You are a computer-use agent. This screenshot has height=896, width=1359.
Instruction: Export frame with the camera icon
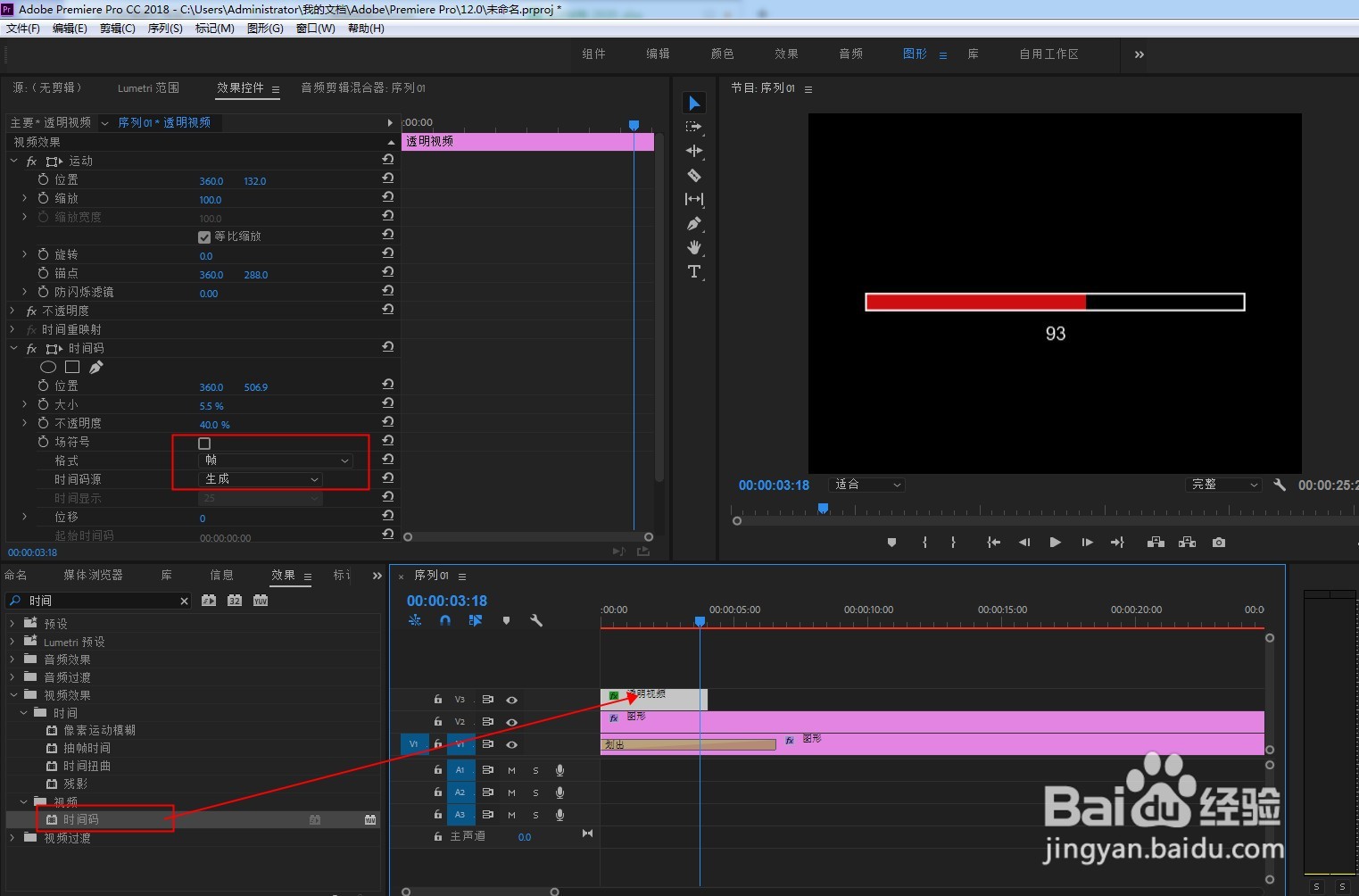(x=1219, y=543)
